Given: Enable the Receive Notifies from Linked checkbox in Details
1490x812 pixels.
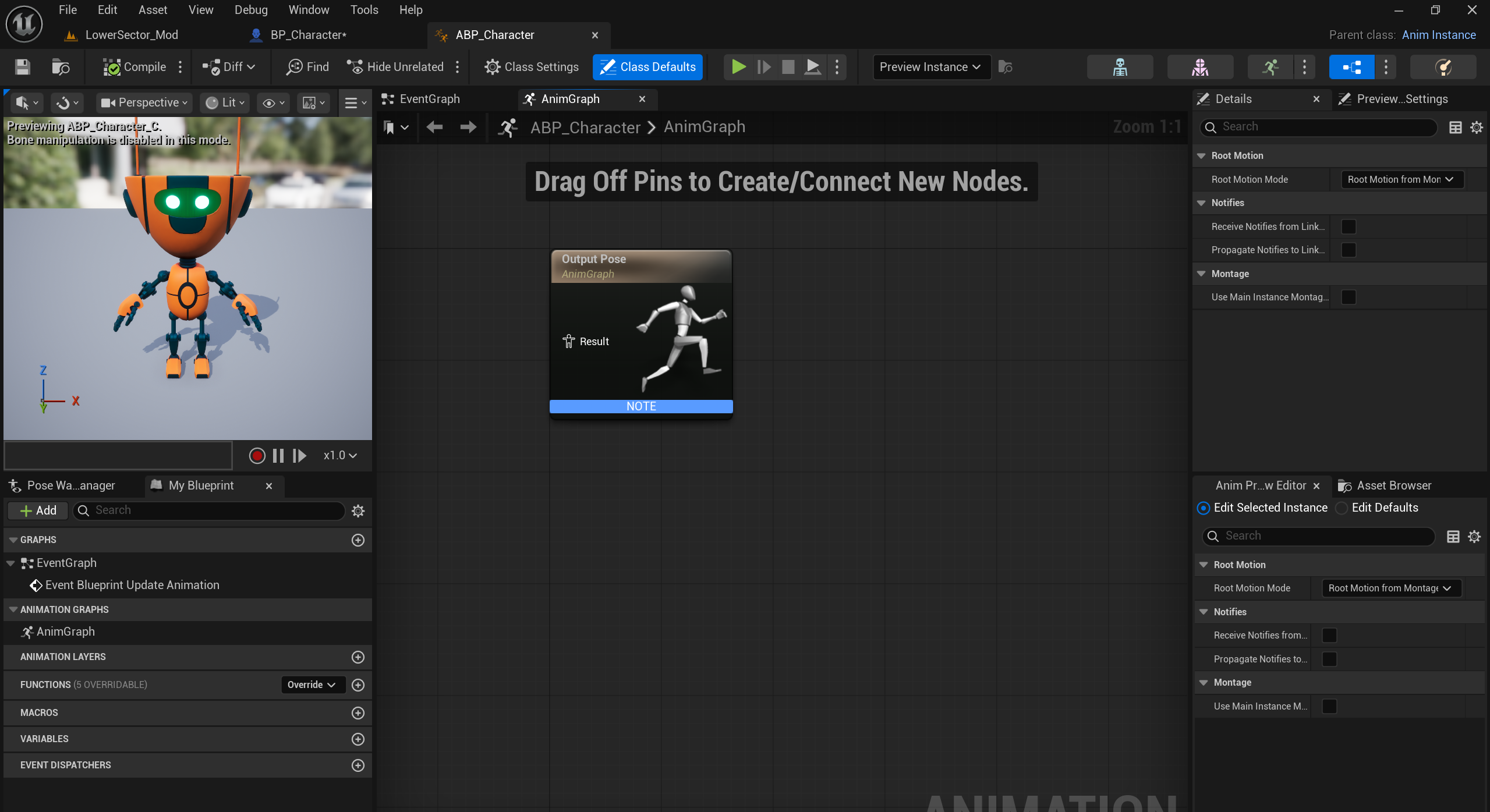Looking at the screenshot, I should pyautogui.click(x=1349, y=226).
